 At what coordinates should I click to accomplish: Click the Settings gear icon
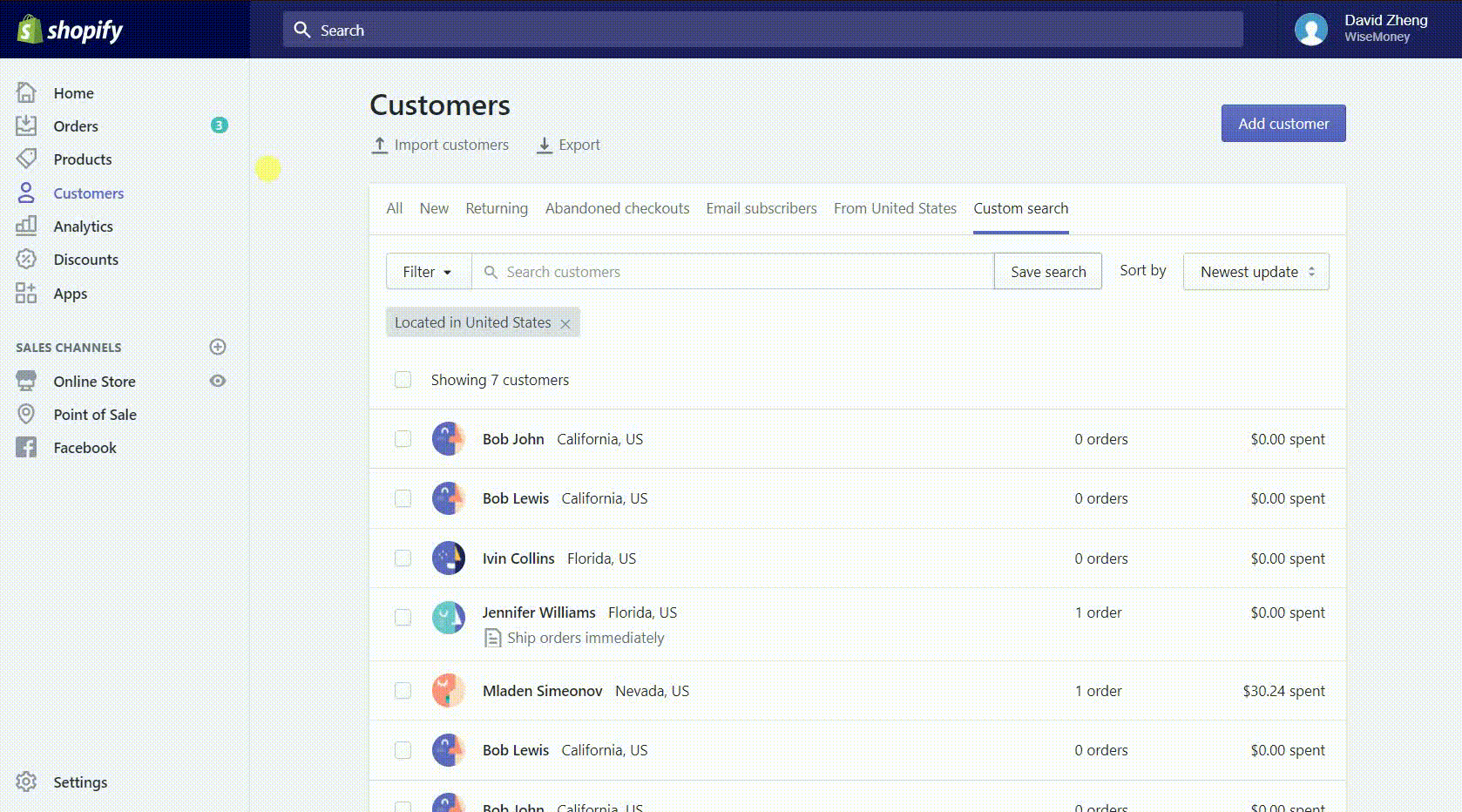26,782
